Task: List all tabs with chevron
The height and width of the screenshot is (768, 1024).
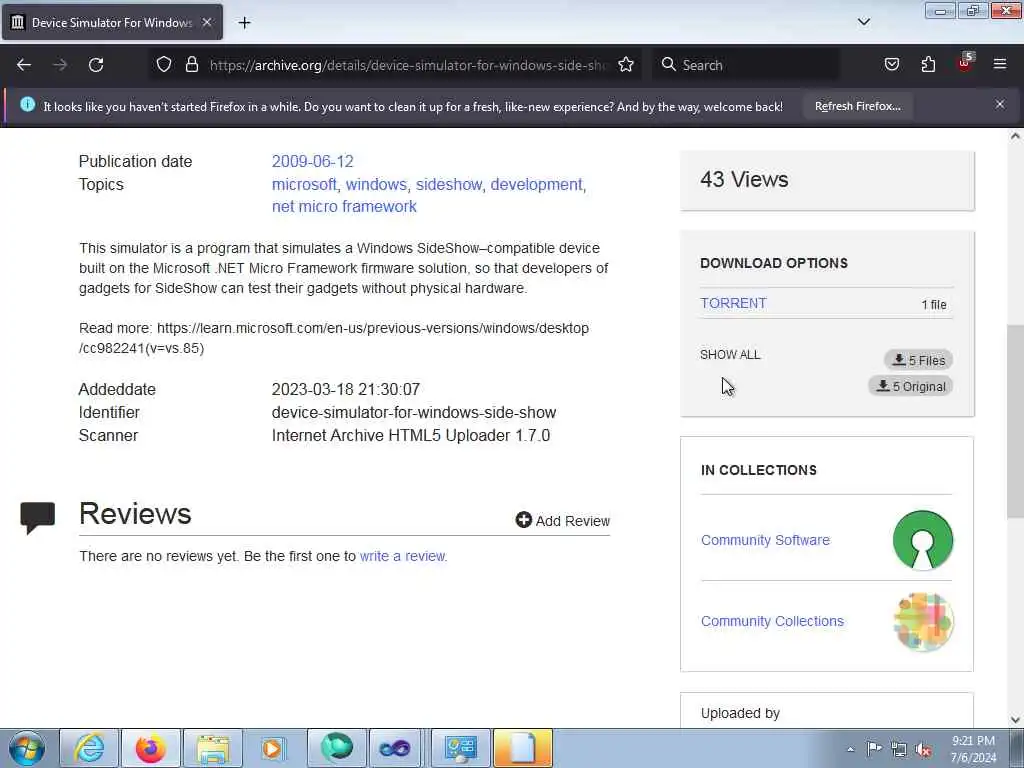Action: (x=863, y=22)
